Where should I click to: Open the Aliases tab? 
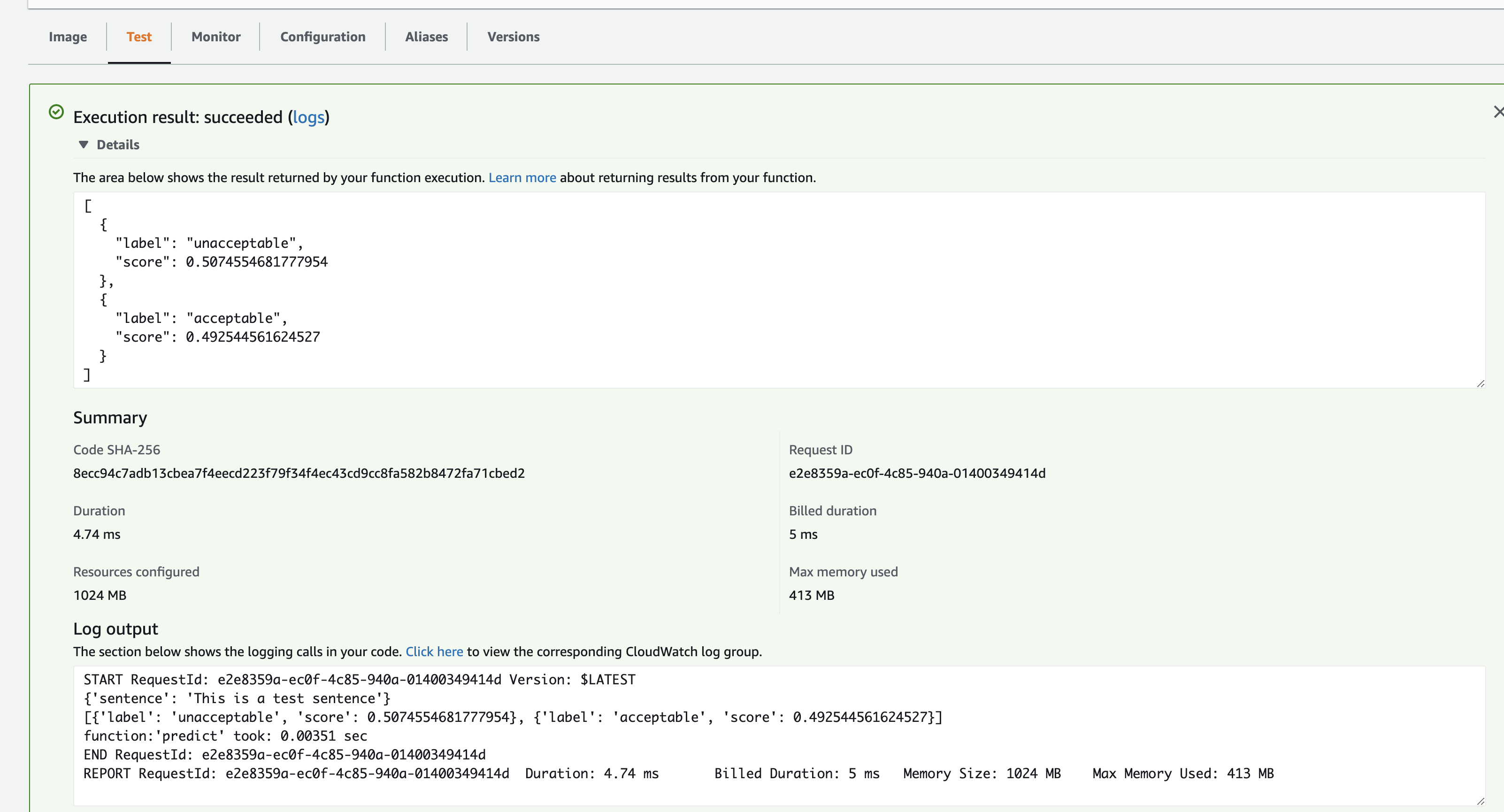coord(426,37)
